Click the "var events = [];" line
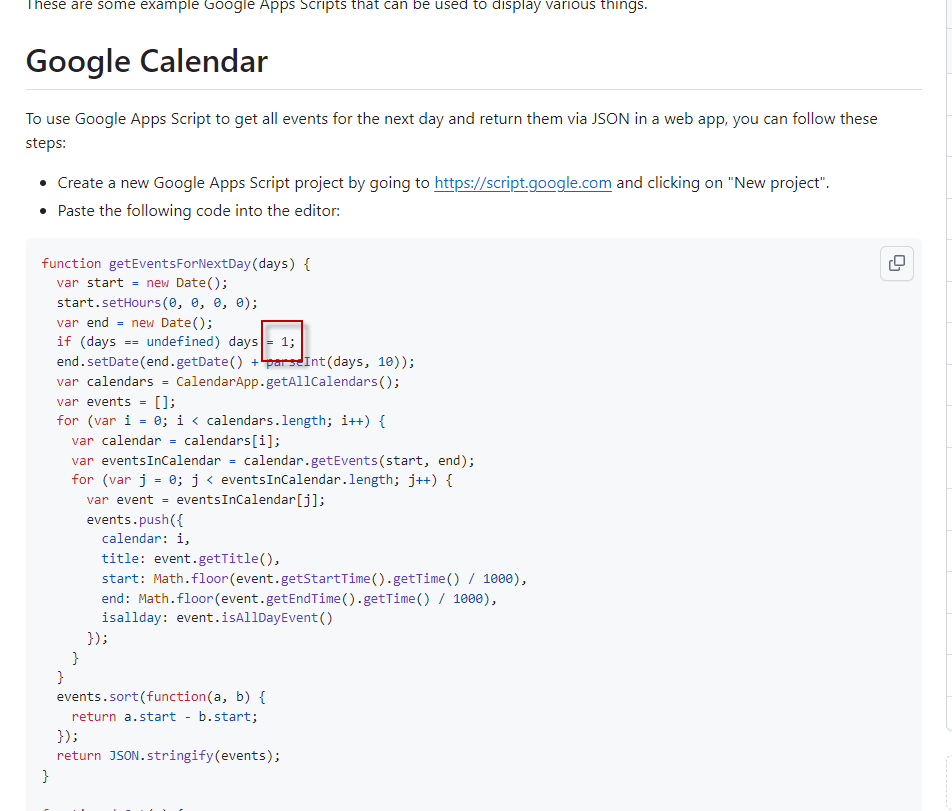Image resolution: width=952 pixels, height=811 pixels. 116,402
